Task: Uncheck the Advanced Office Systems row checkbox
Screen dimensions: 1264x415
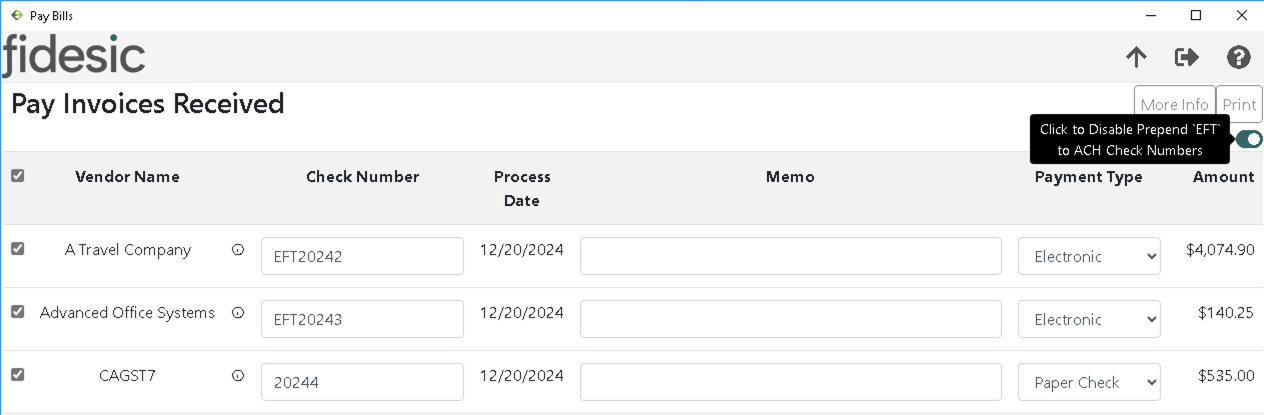Action: (x=17, y=312)
